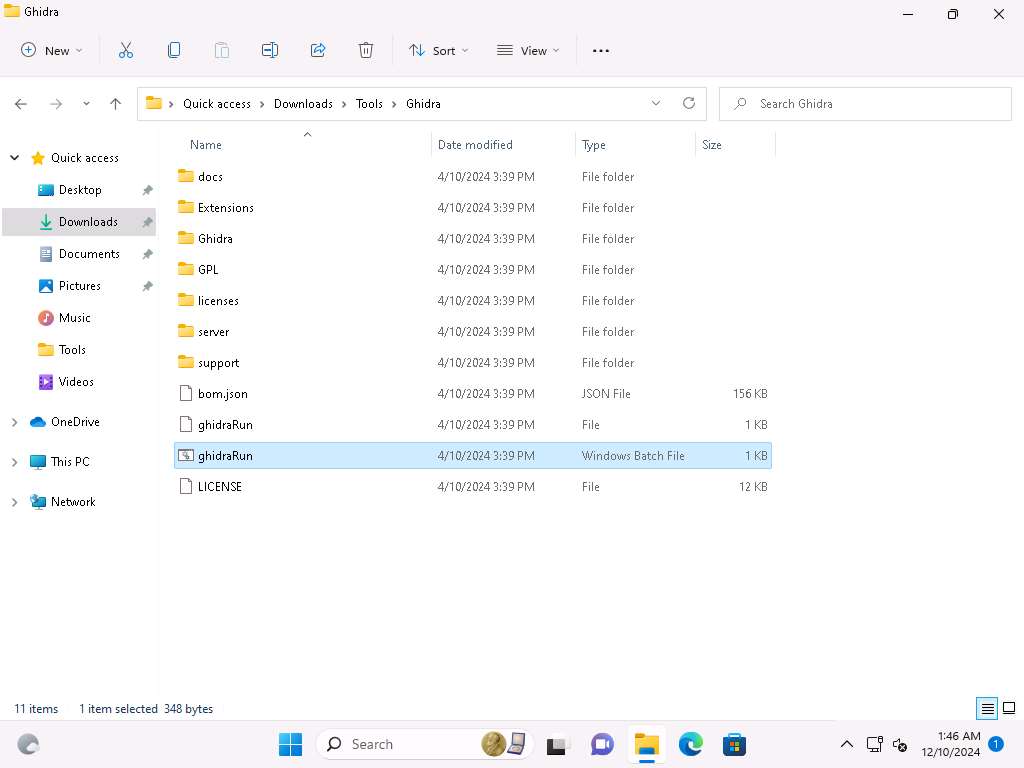
Task: Select the ghidraRun Windows Batch File
Action: [225, 456]
